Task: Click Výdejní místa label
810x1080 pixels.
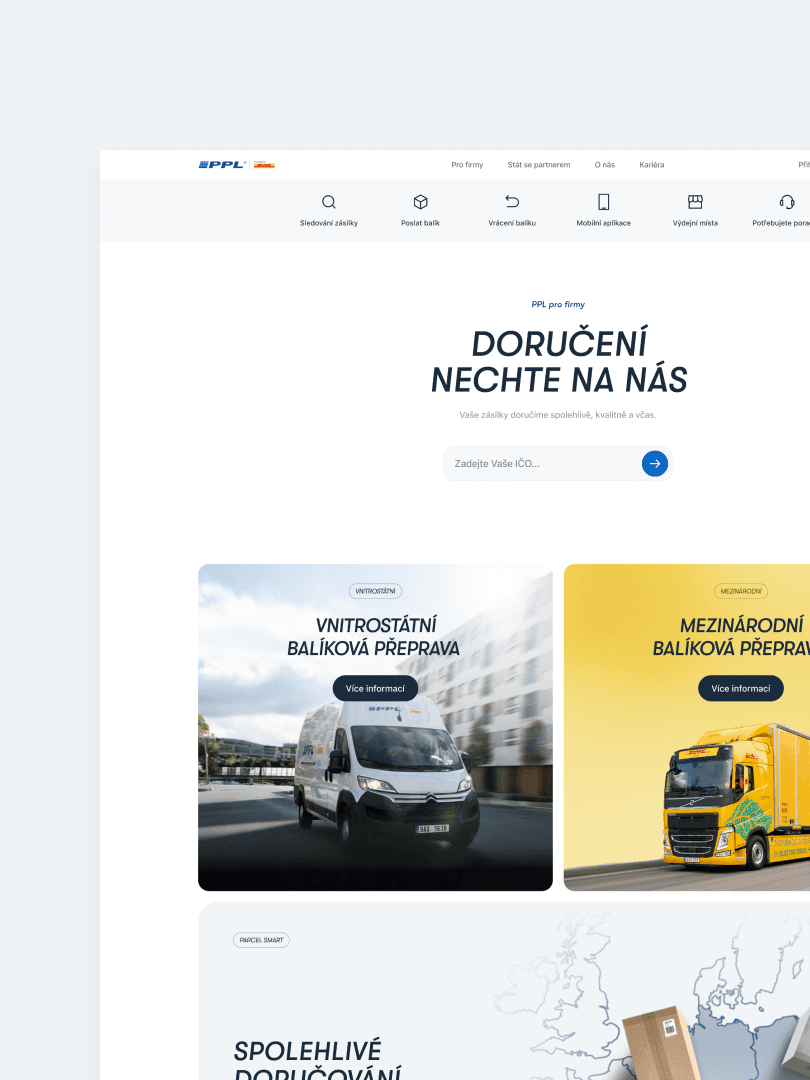Action: [695, 223]
